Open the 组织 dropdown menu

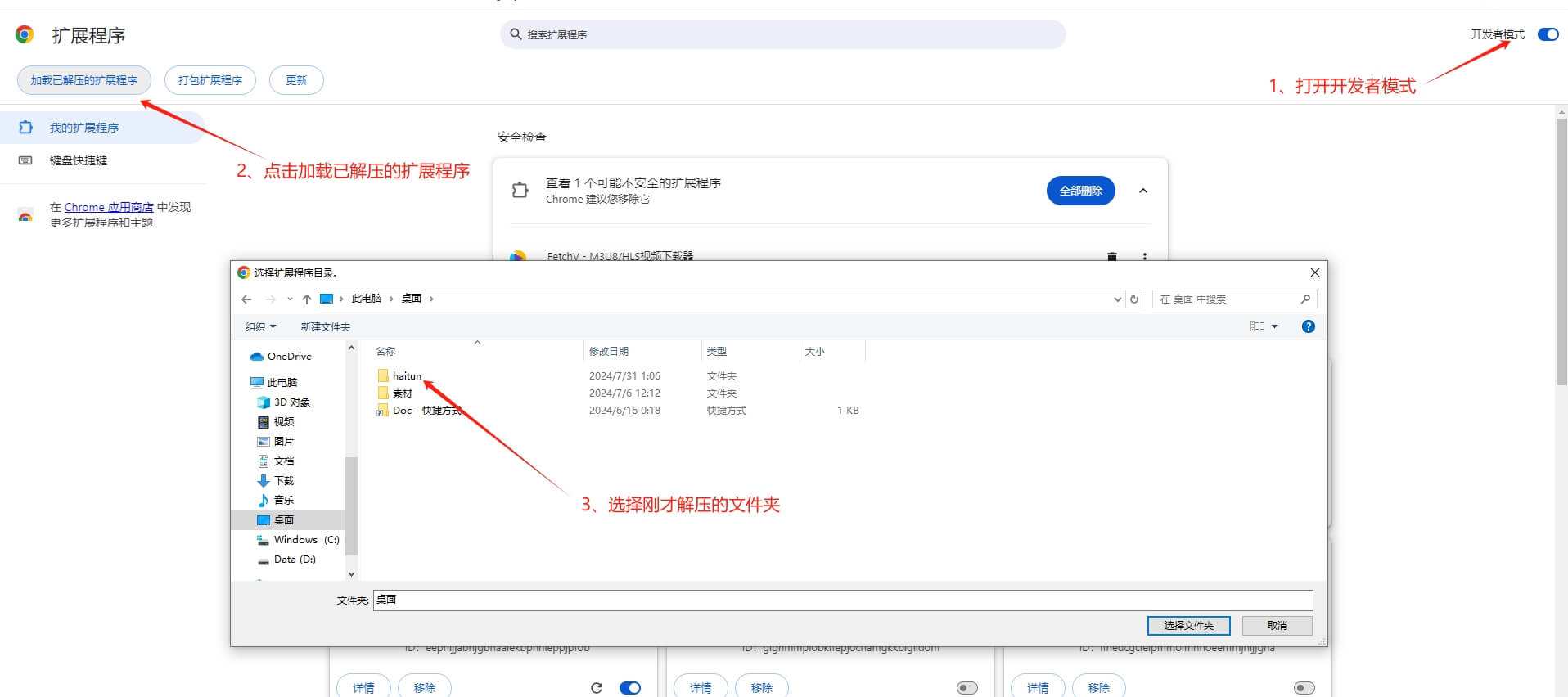(x=260, y=327)
